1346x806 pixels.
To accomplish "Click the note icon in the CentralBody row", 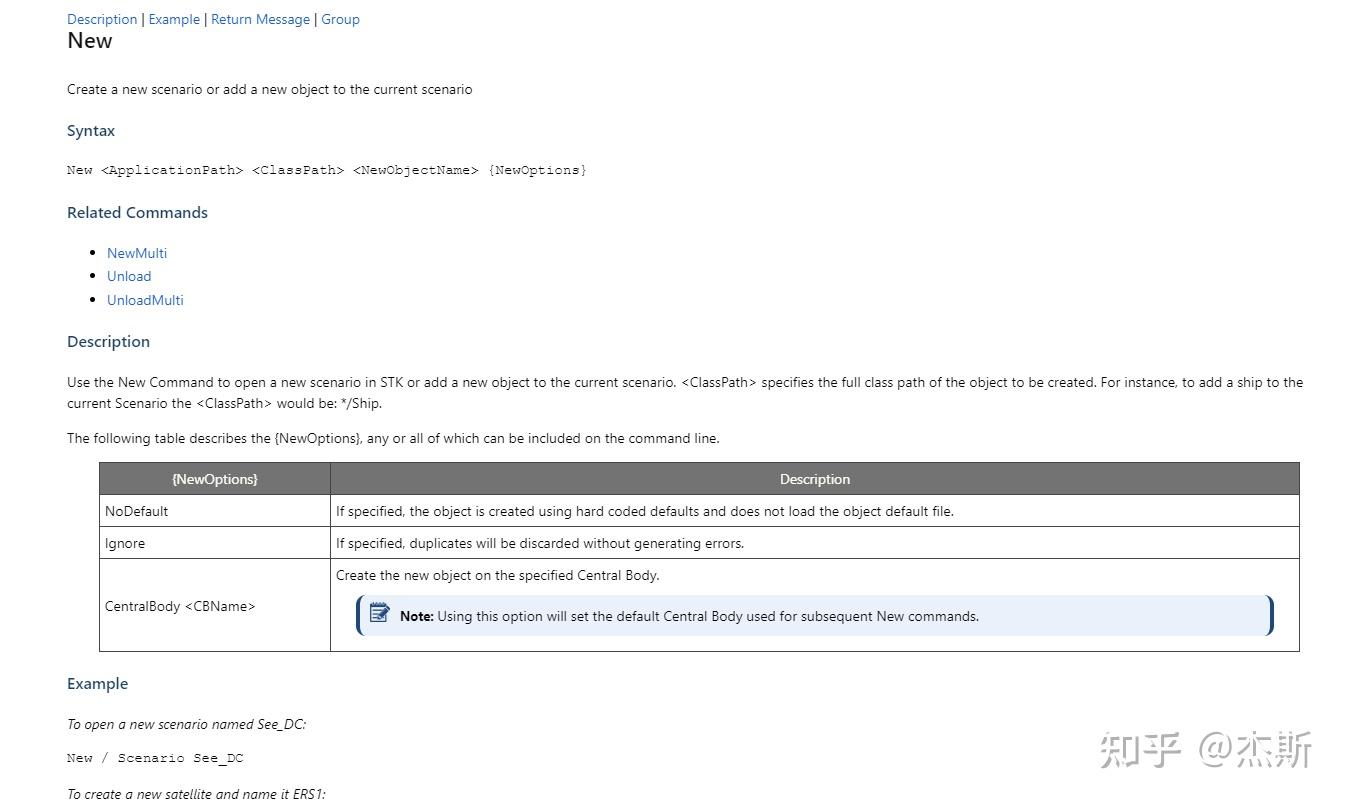I will pyautogui.click(x=379, y=613).
